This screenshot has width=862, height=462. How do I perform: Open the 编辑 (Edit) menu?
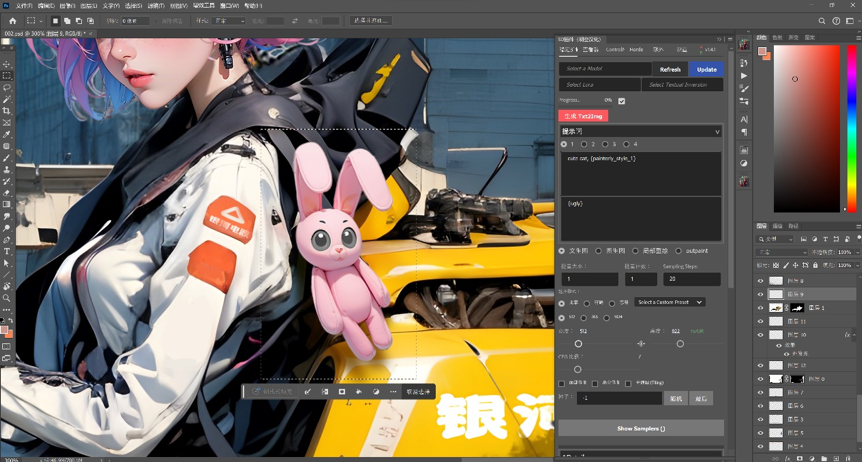46,6
